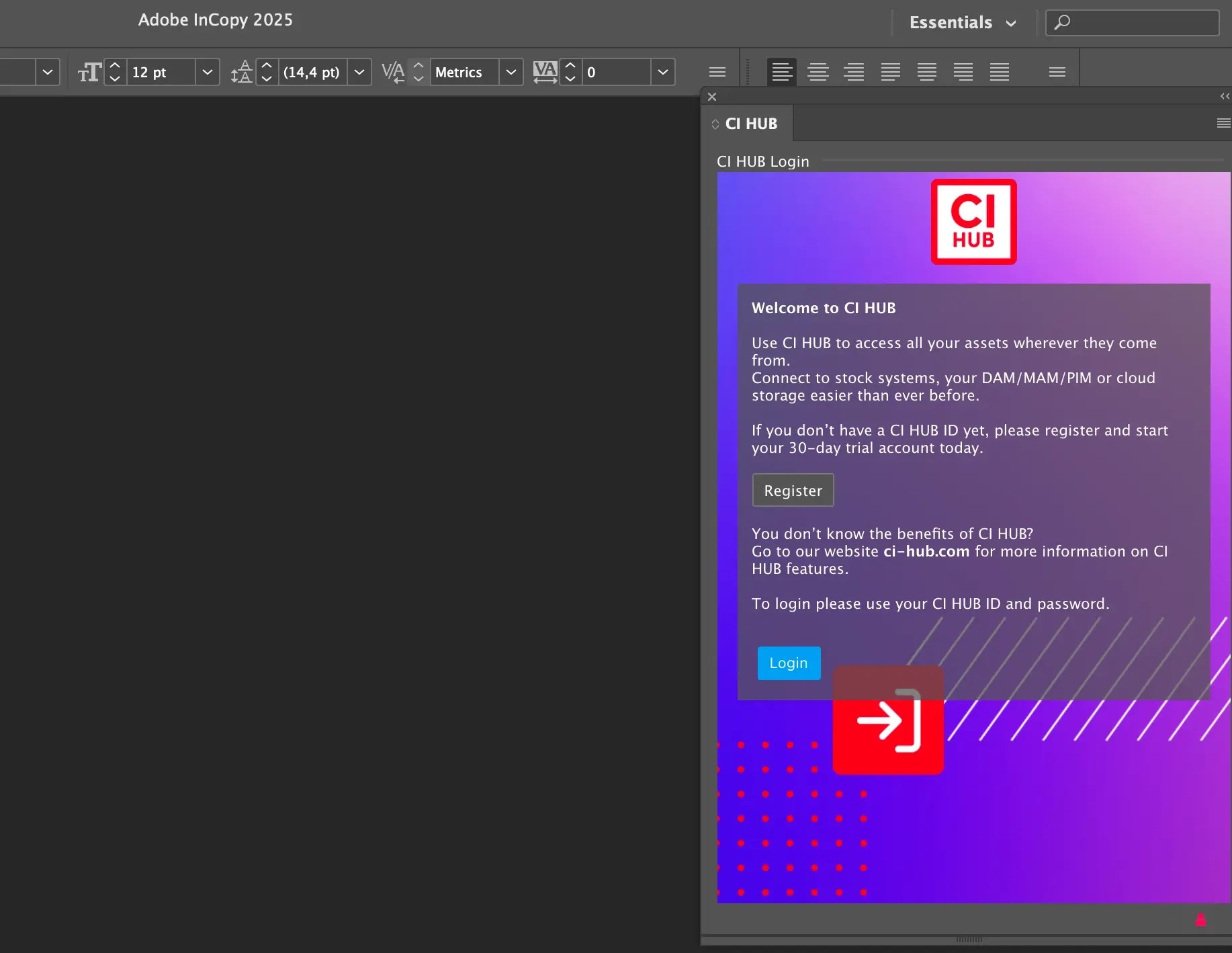Click the kerning icon

click(393, 72)
